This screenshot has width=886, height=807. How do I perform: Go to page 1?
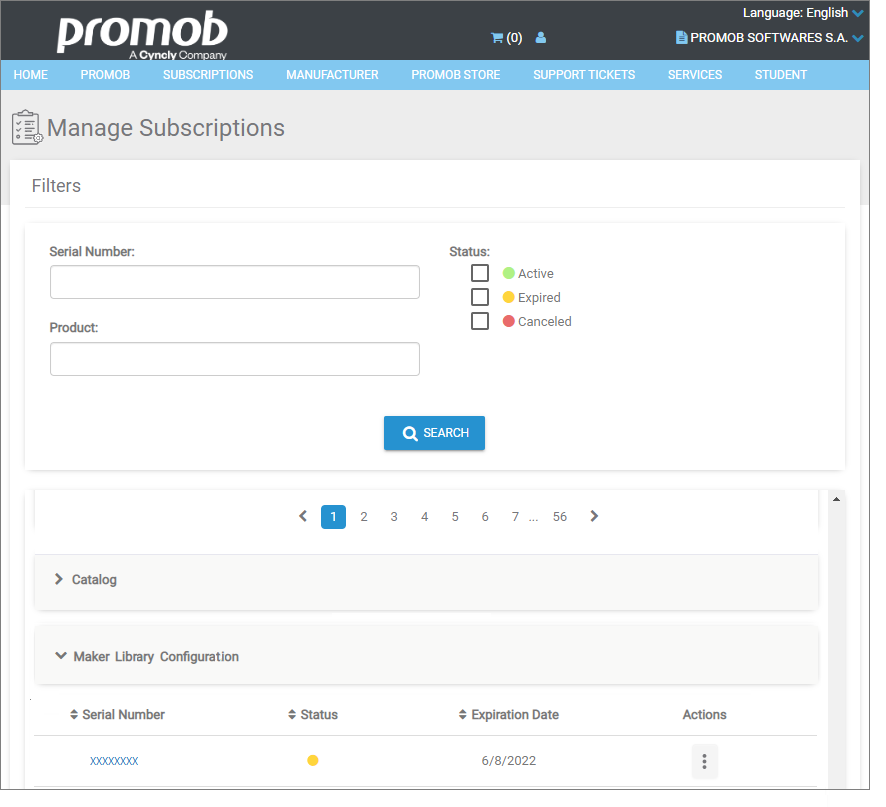coord(333,517)
